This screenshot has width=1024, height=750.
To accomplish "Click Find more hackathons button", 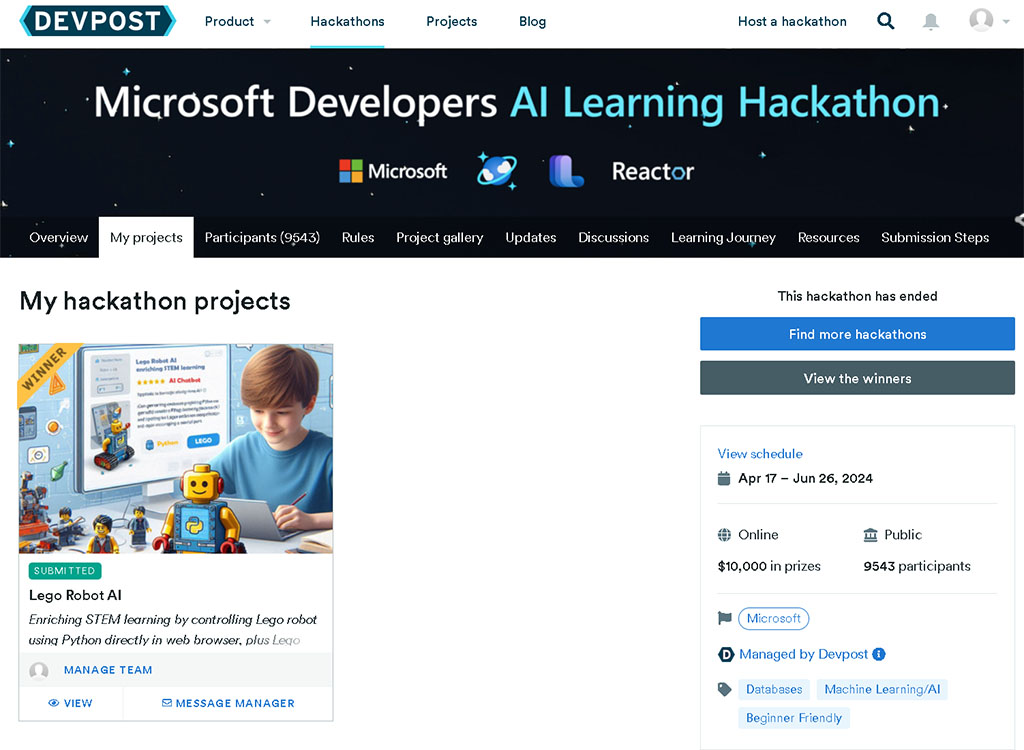I will 857,334.
